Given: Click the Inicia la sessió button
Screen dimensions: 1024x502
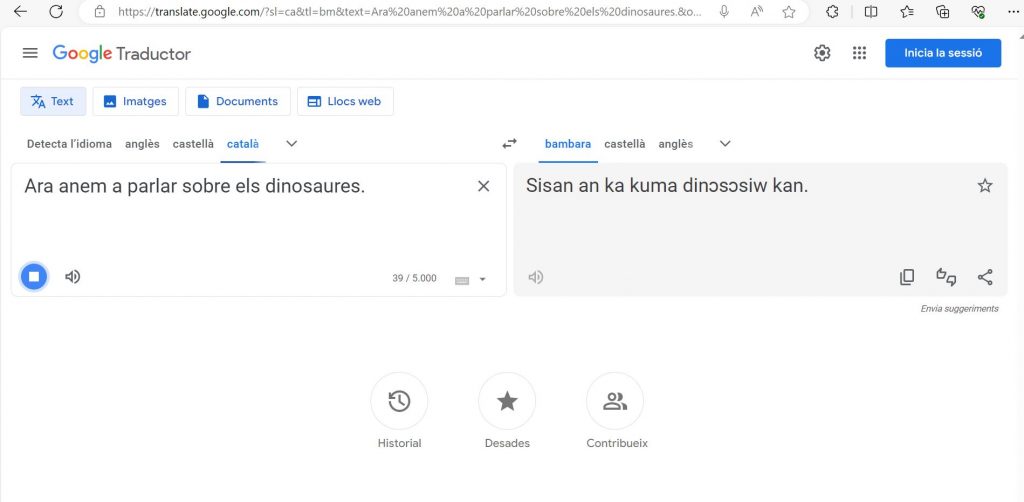Looking at the screenshot, I should coord(942,53).
